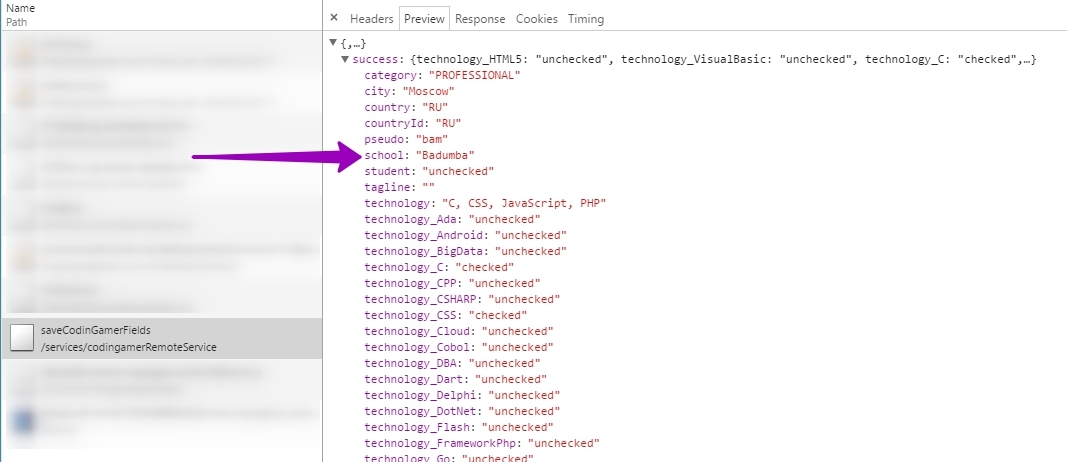Switch to the Cookies tab
This screenshot has height=462, width=1067.
537,19
